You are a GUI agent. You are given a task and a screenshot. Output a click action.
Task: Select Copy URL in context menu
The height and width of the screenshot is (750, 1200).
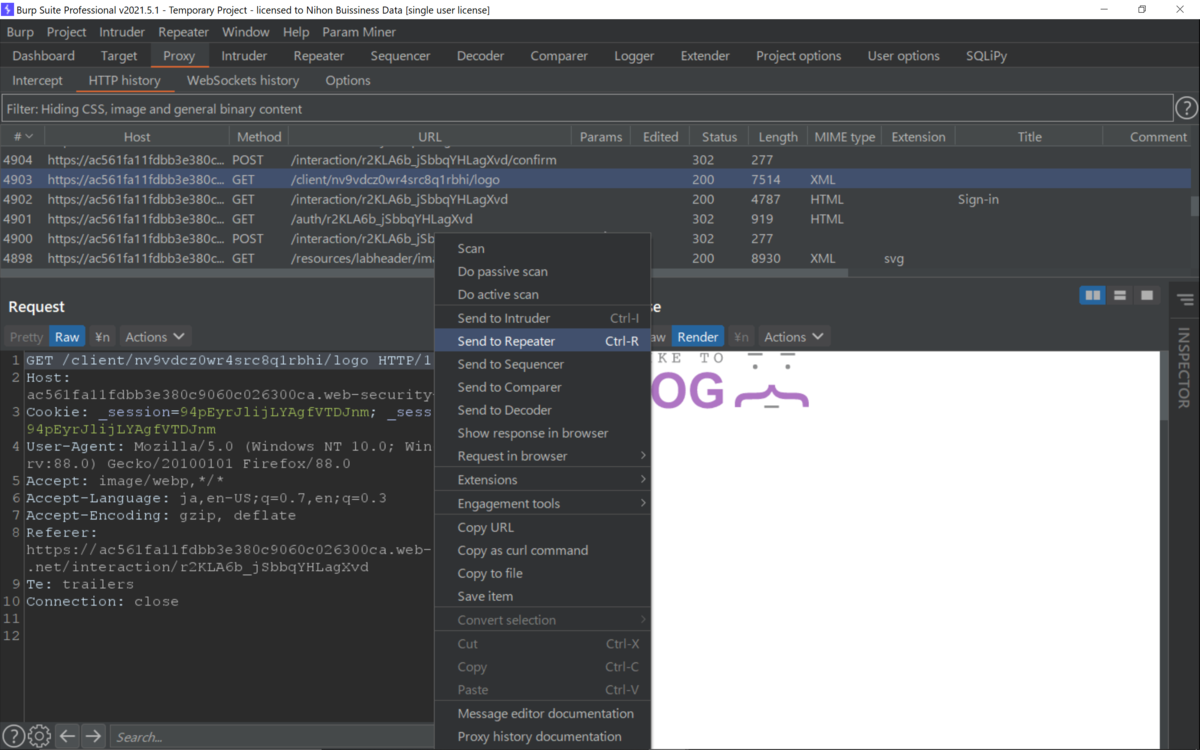542,527
